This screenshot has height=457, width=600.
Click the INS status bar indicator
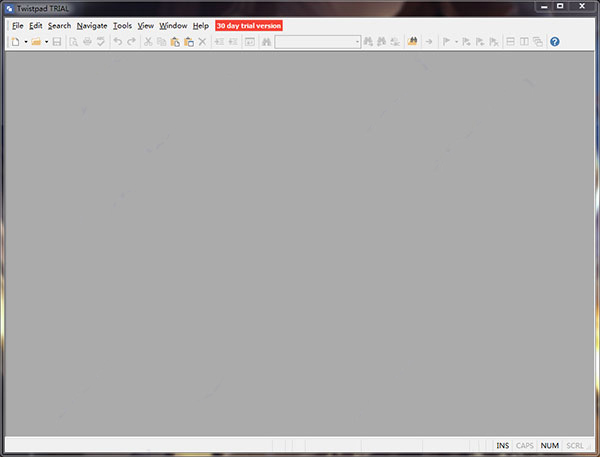[503, 446]
